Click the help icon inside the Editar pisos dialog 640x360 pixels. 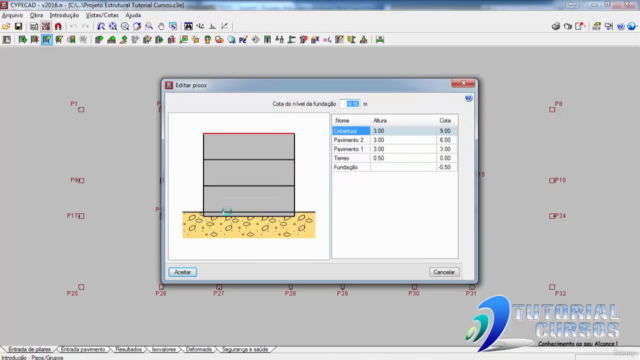469,98
